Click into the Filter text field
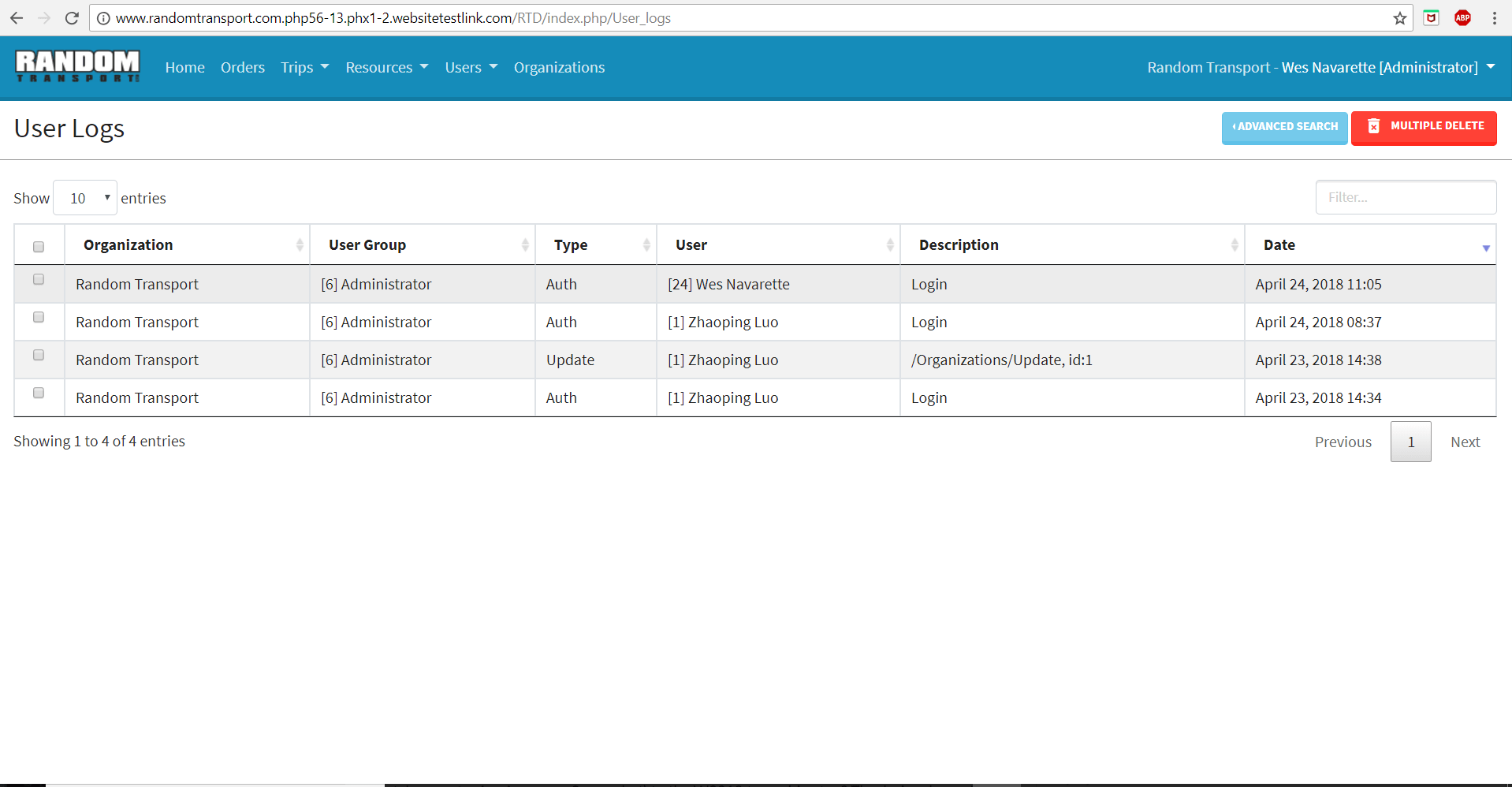This screenshot has width=1512, height=787. click(x=1405, y=197)
